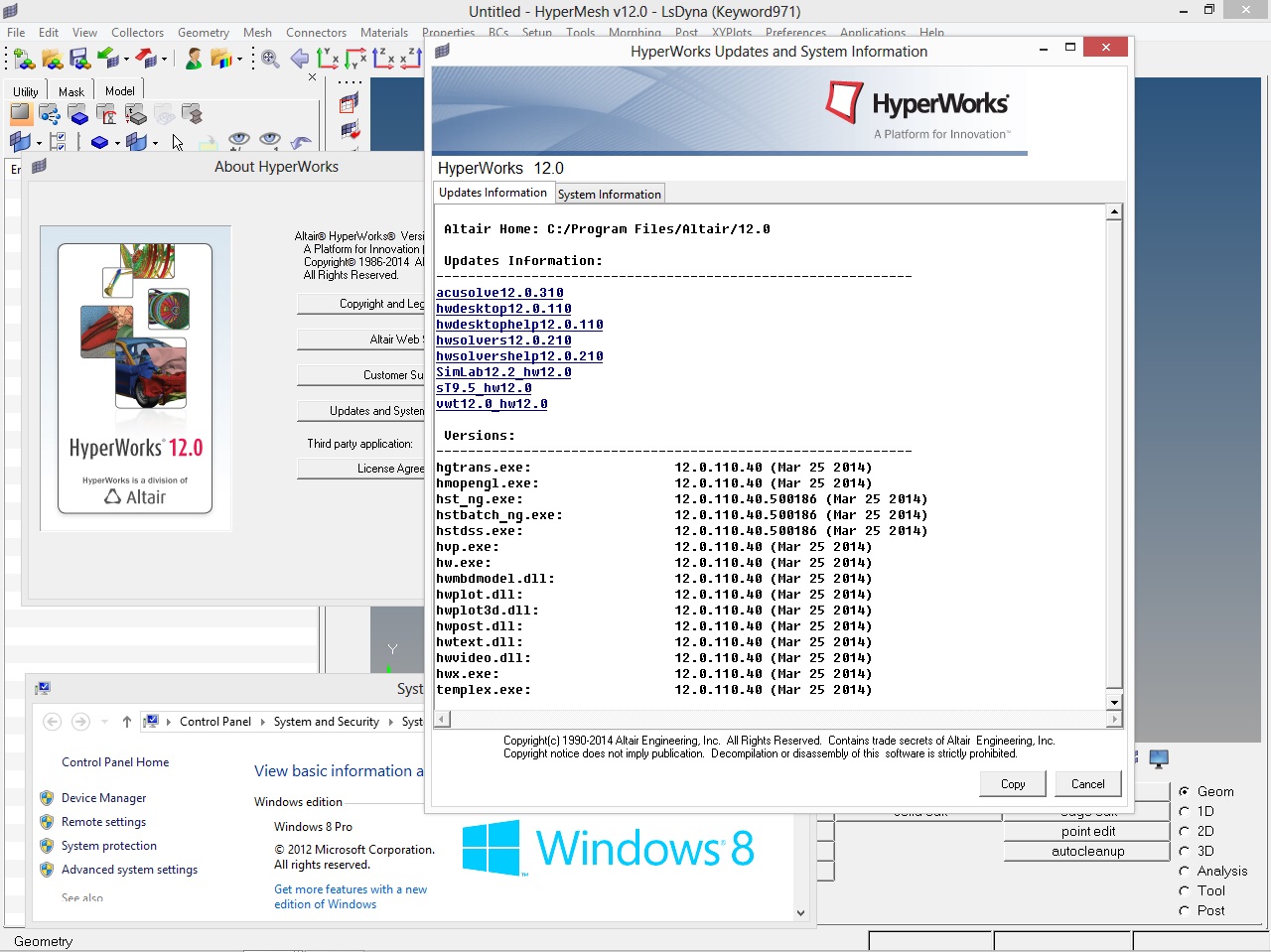Viewport: 1271px width, 952px height.
Task: Open the Import icon dropdown arrow
Action: [x=126, y=59]
